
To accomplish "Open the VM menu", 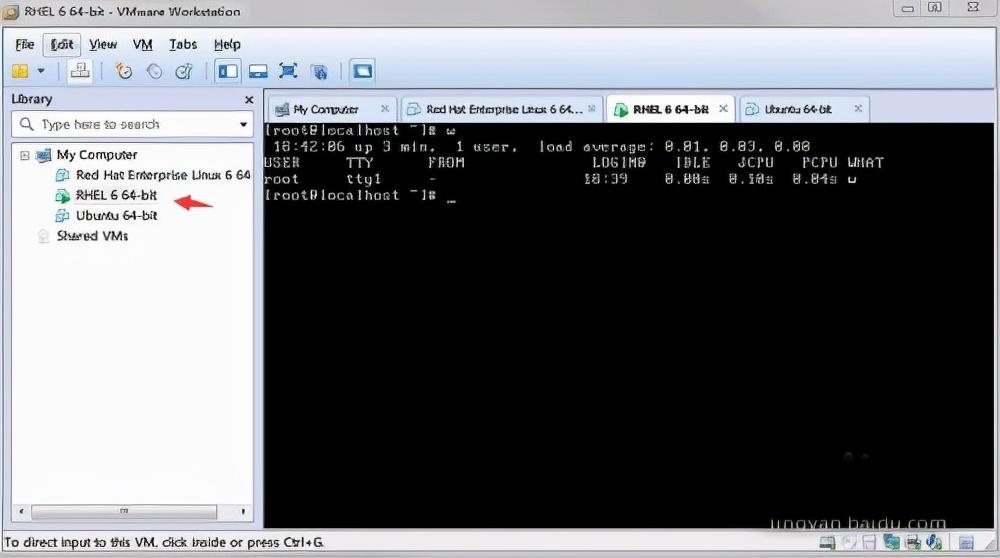I will coord(142,44).
